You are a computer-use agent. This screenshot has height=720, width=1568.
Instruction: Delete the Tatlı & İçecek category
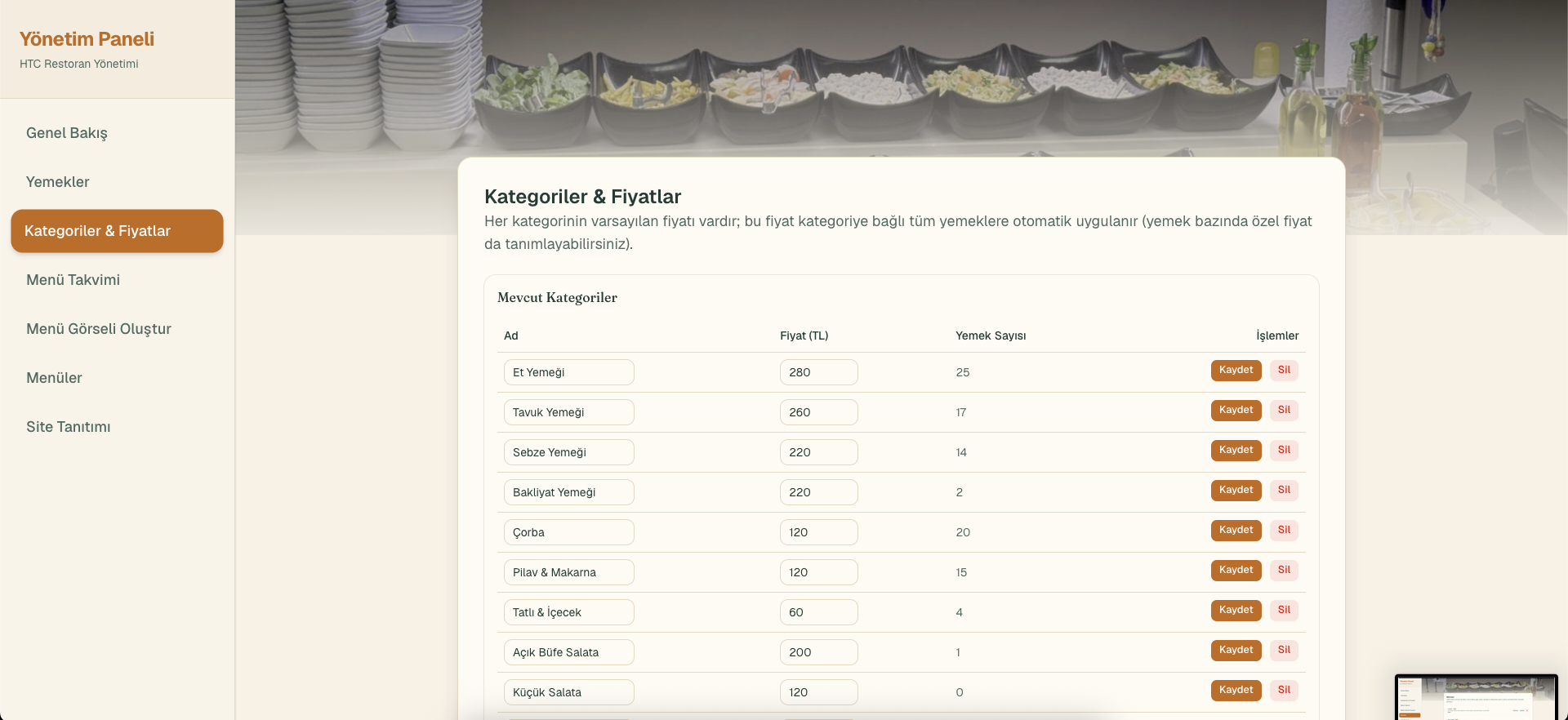(1284, 611)
